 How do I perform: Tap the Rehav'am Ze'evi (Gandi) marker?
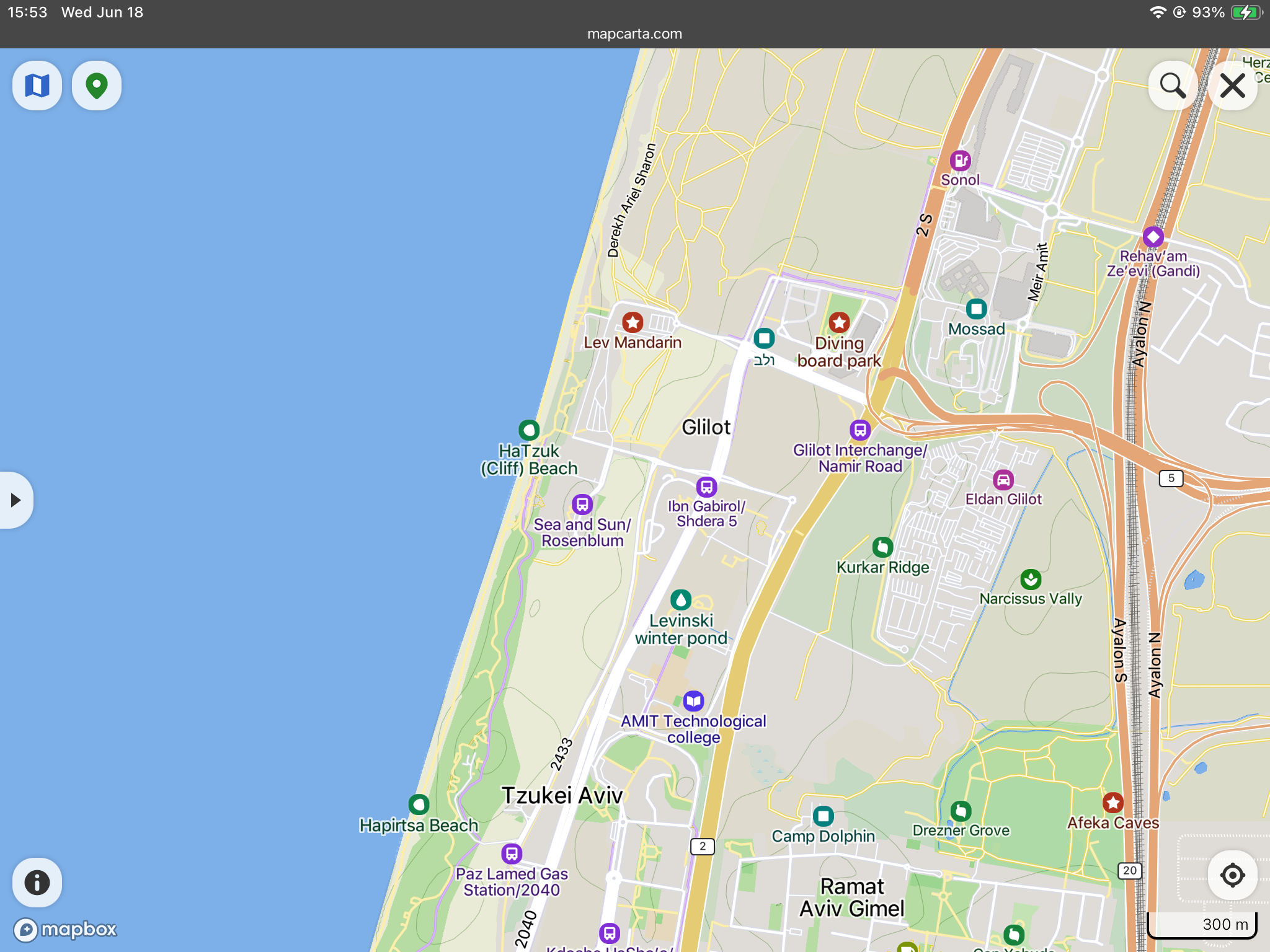[x=1153, y=237]
